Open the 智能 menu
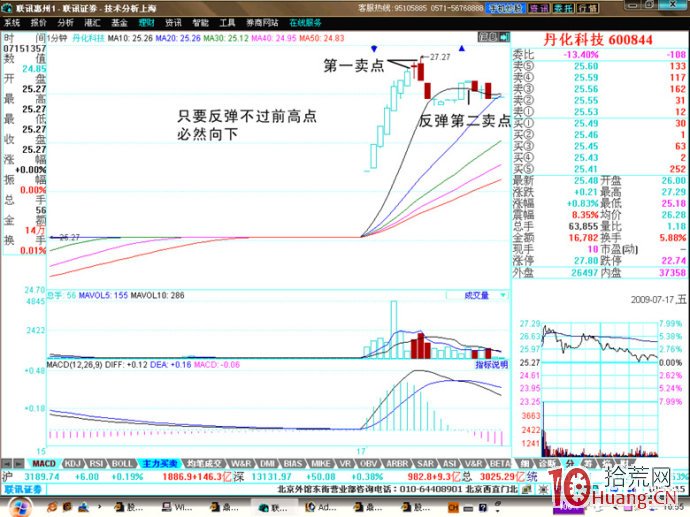Image resolution: width=690 pixels, height=517 pixels. 200,23
